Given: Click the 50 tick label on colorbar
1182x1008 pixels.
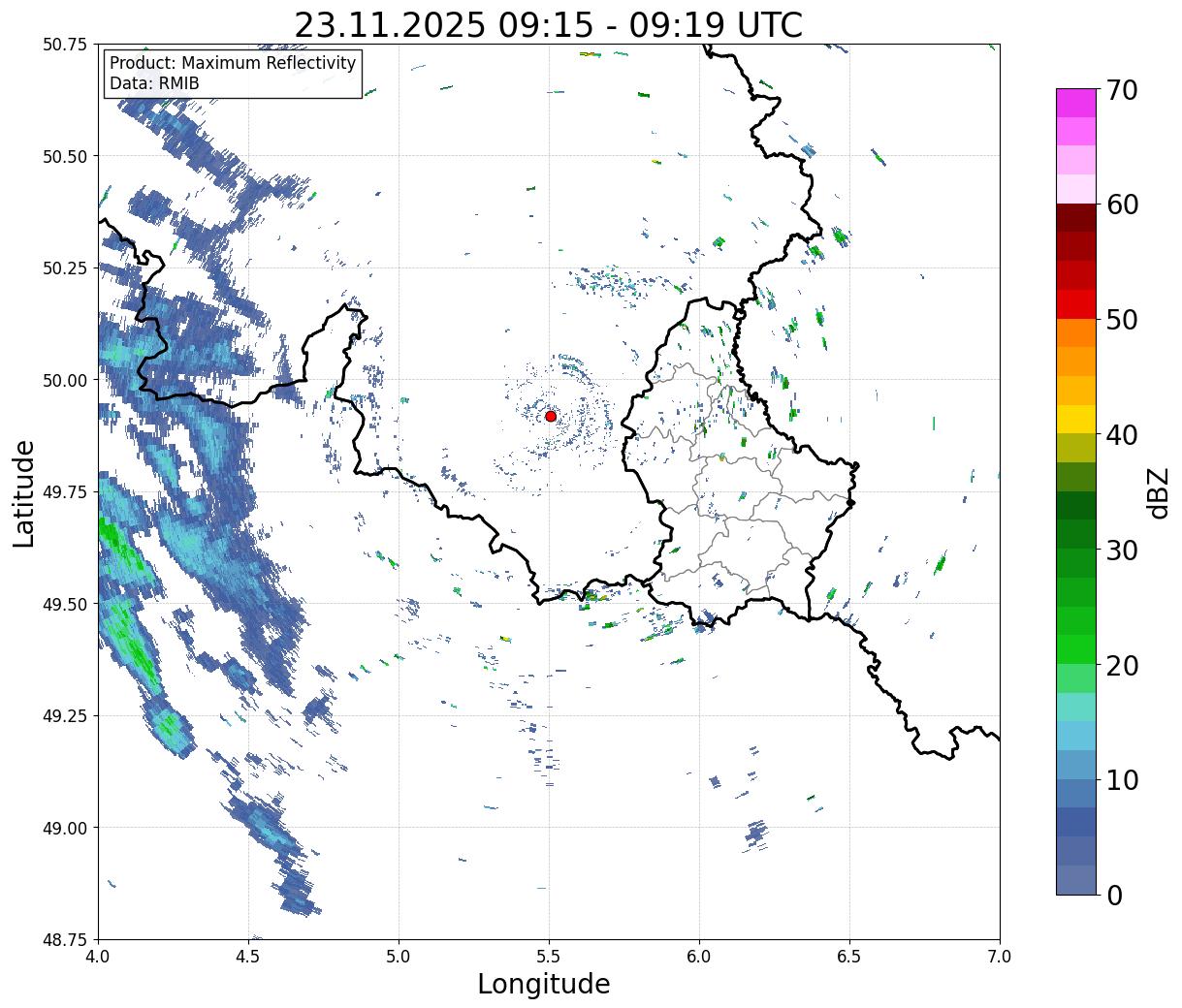Looking at the screenshot, I should click(1122, 320).
